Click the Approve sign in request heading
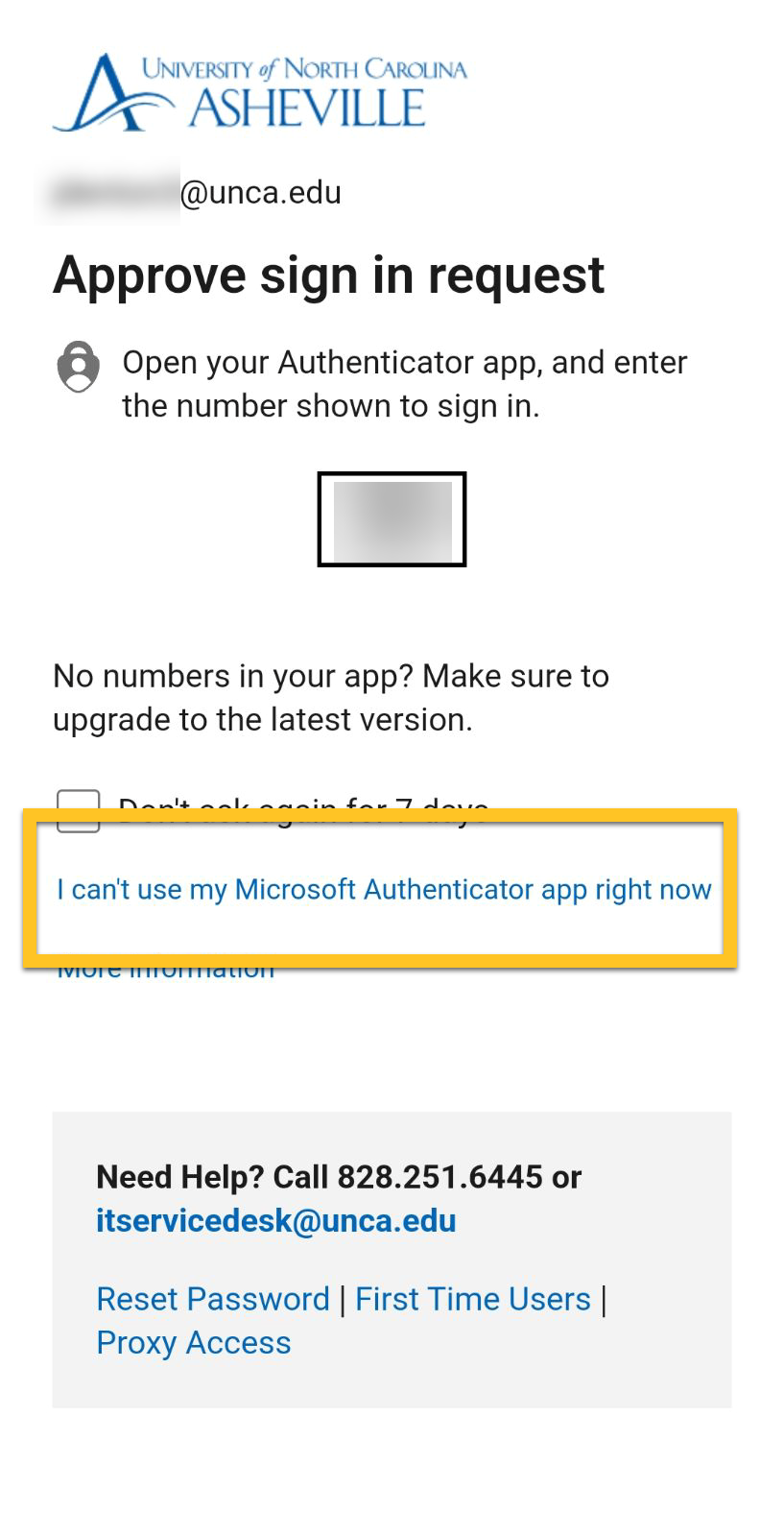The image size is (784, 1536). coord(329,276)
